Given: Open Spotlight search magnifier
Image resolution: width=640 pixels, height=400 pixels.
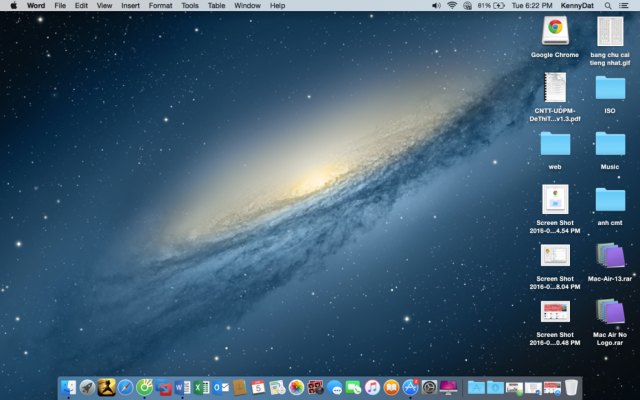Looking at the screenshot, I should coord(608,6).
